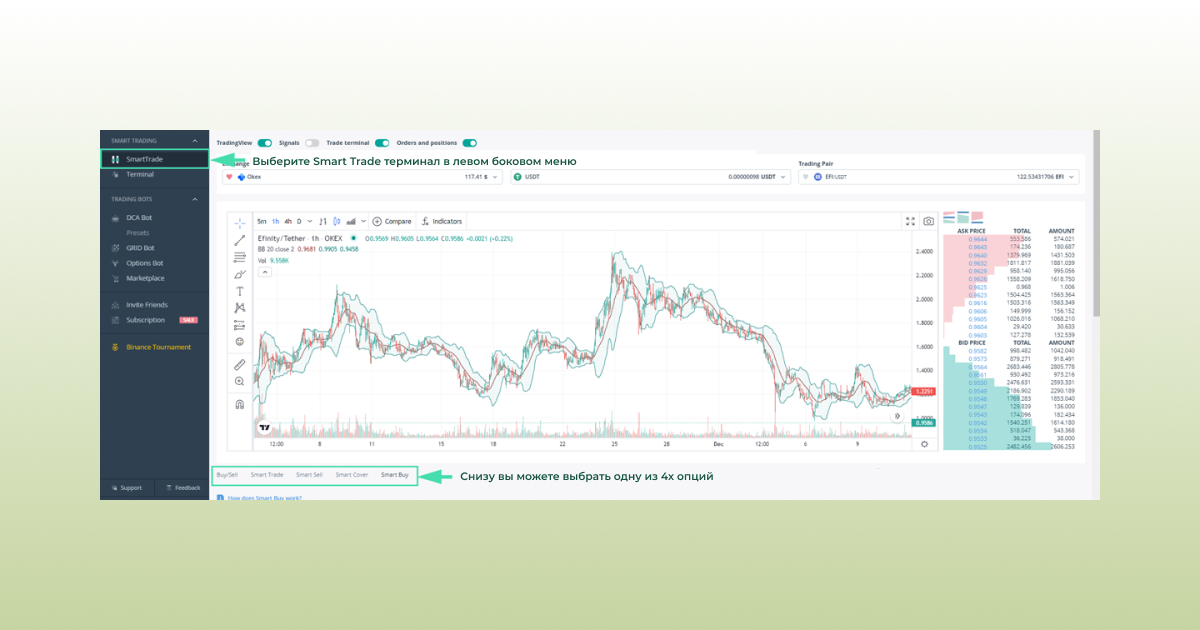Activate the ruler measure tool
This screenshot has width=1200, height=630.
tap(239, 365)
